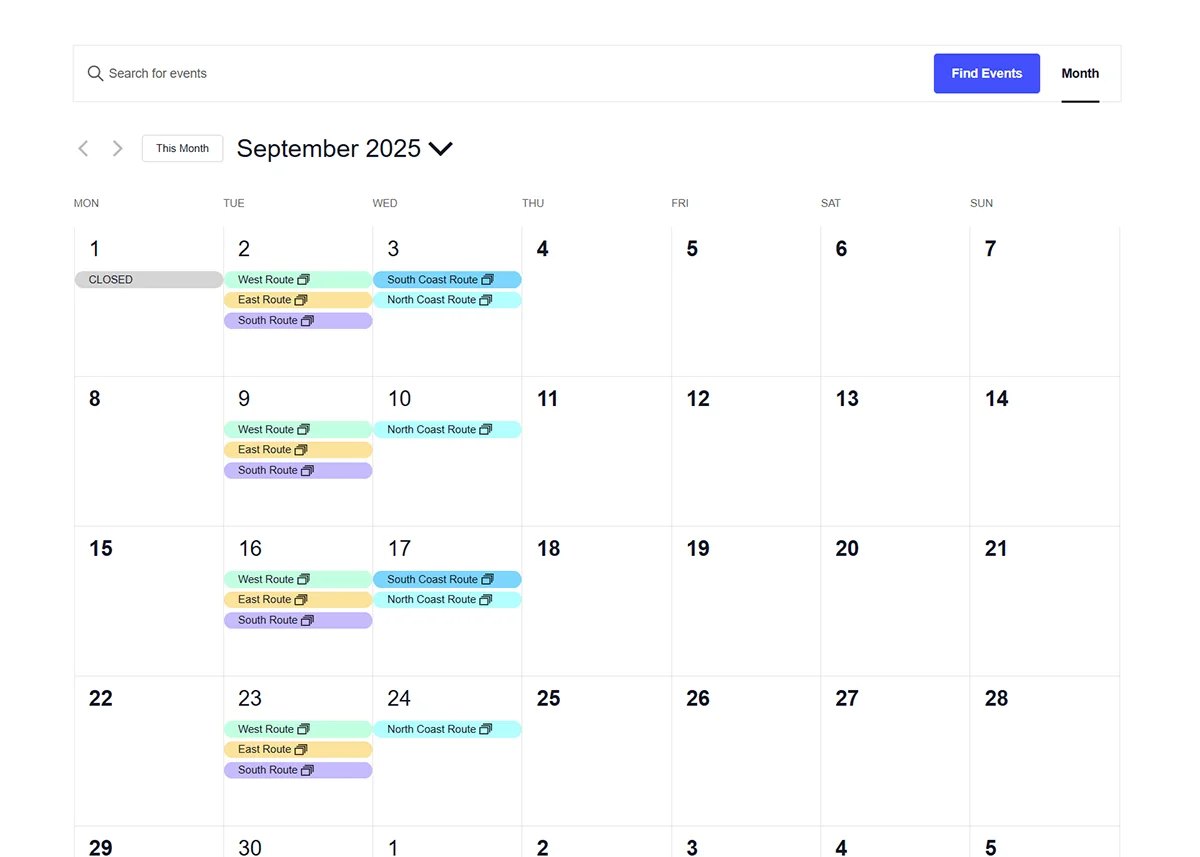
Task: Select the Month view tab
Action: tap(1080, 74)
